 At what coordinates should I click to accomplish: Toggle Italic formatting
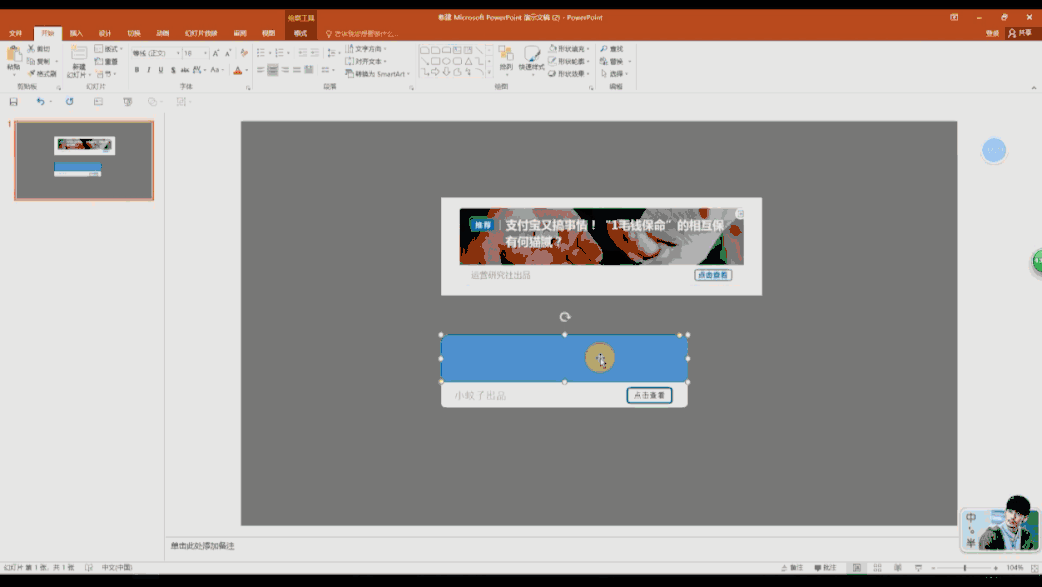[149, 70]
